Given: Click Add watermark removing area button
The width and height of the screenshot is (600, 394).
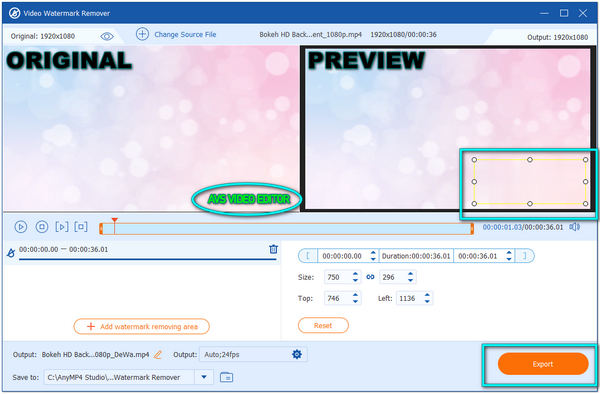Looking at the screenshot, I should pyautogui.click(x=142, y=326).
